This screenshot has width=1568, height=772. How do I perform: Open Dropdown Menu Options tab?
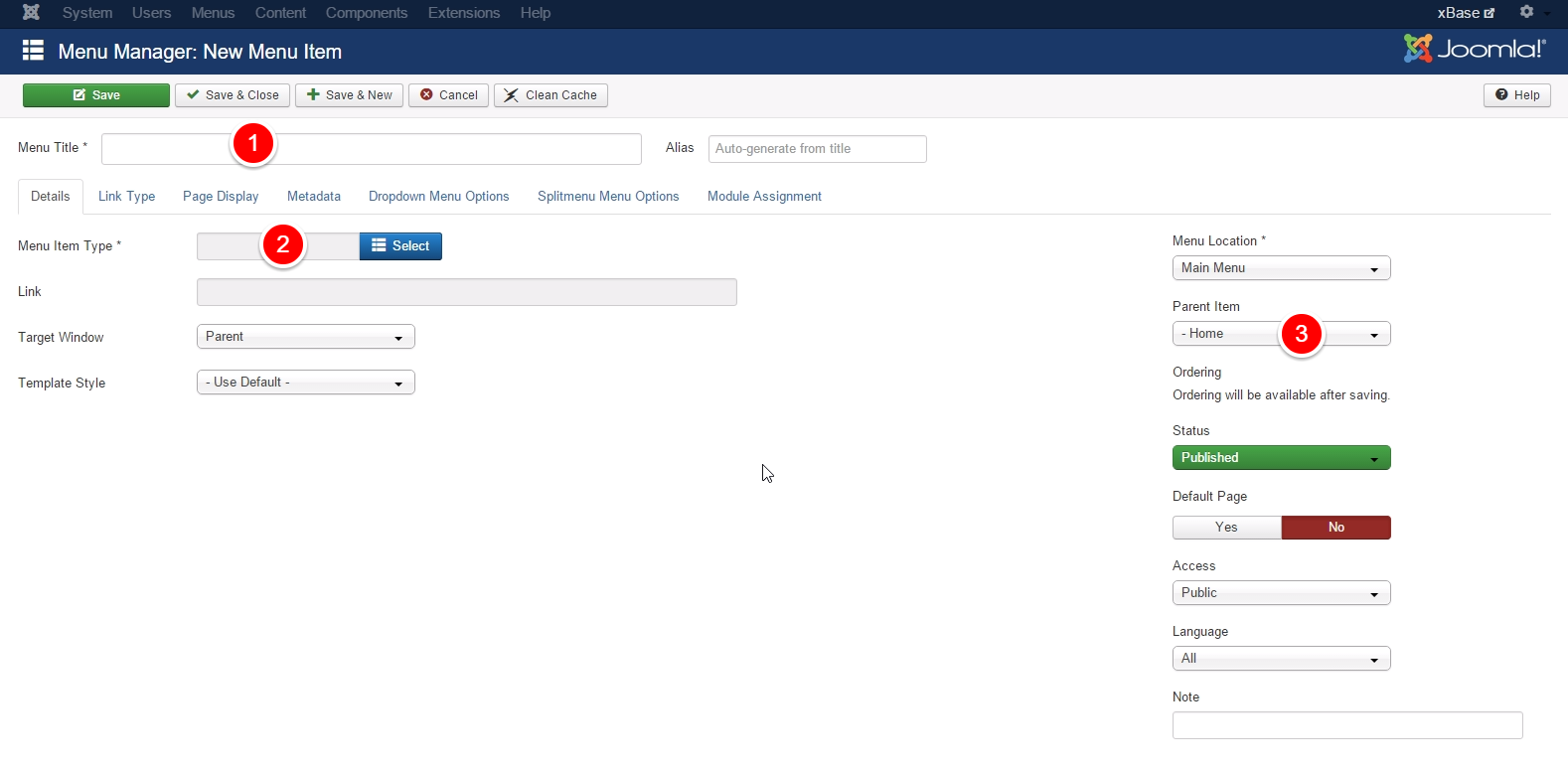coord(439,197)
